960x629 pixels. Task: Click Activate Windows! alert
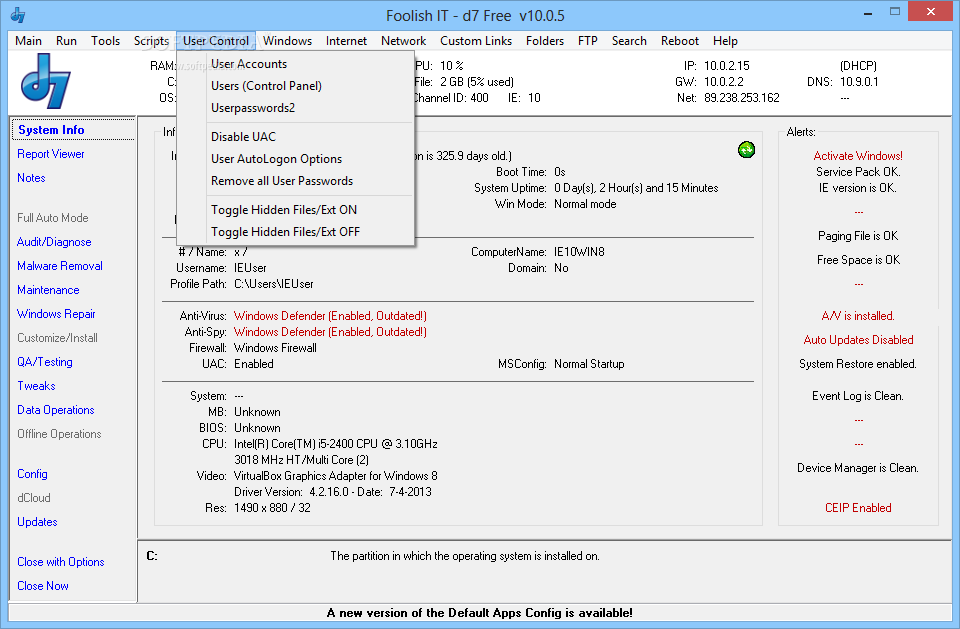point(858,156)
